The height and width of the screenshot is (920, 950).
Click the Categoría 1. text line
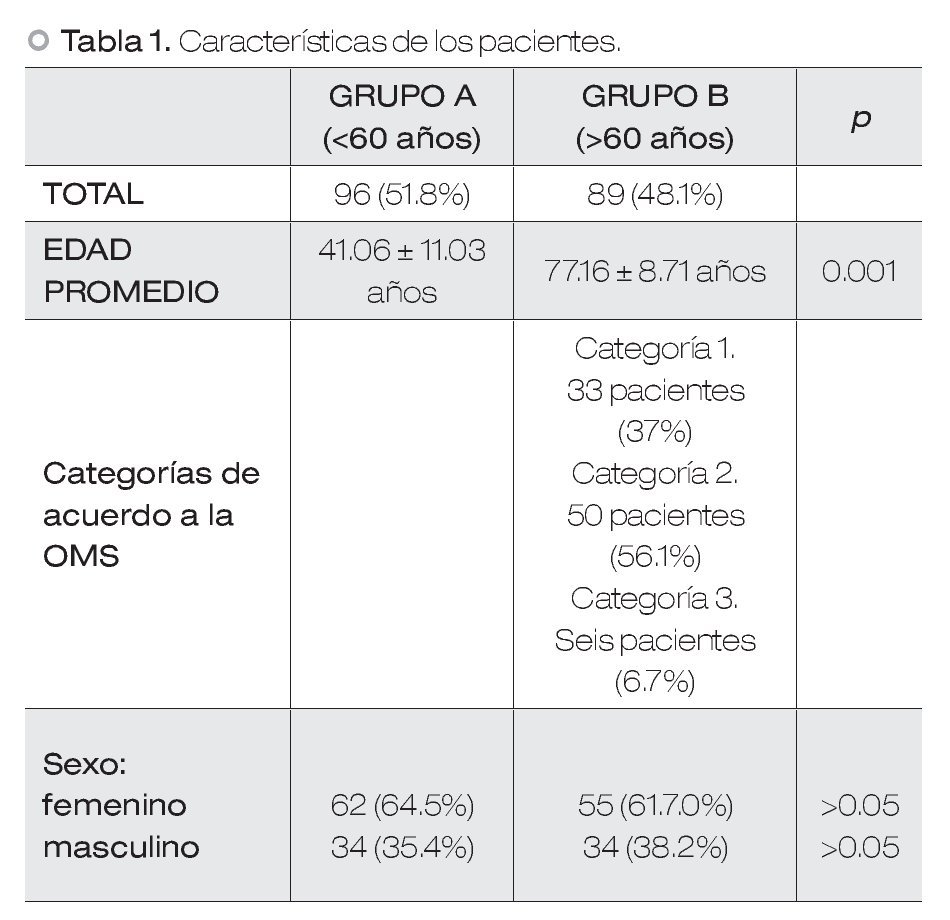click(x=655, y=348)
